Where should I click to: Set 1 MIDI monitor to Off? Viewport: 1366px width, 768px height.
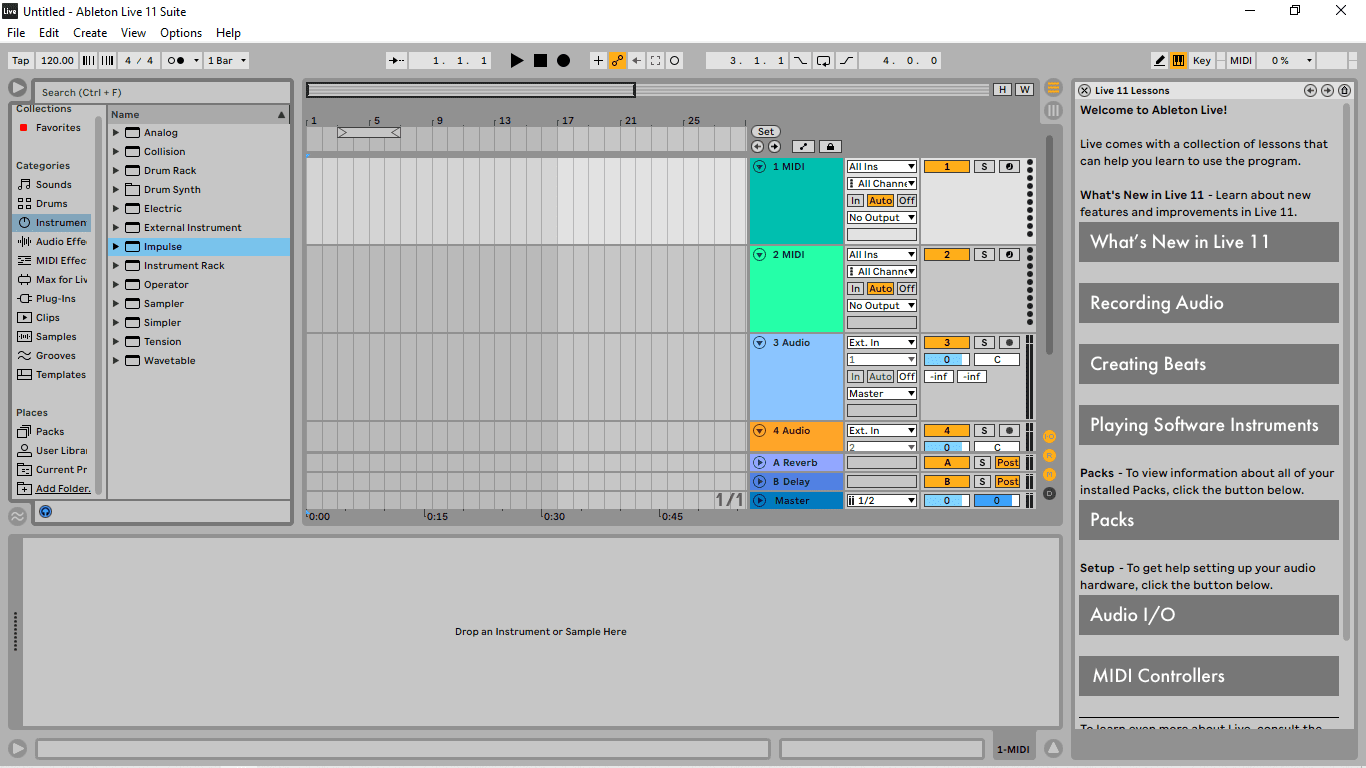pyautogui.click(x=906, y=201)
